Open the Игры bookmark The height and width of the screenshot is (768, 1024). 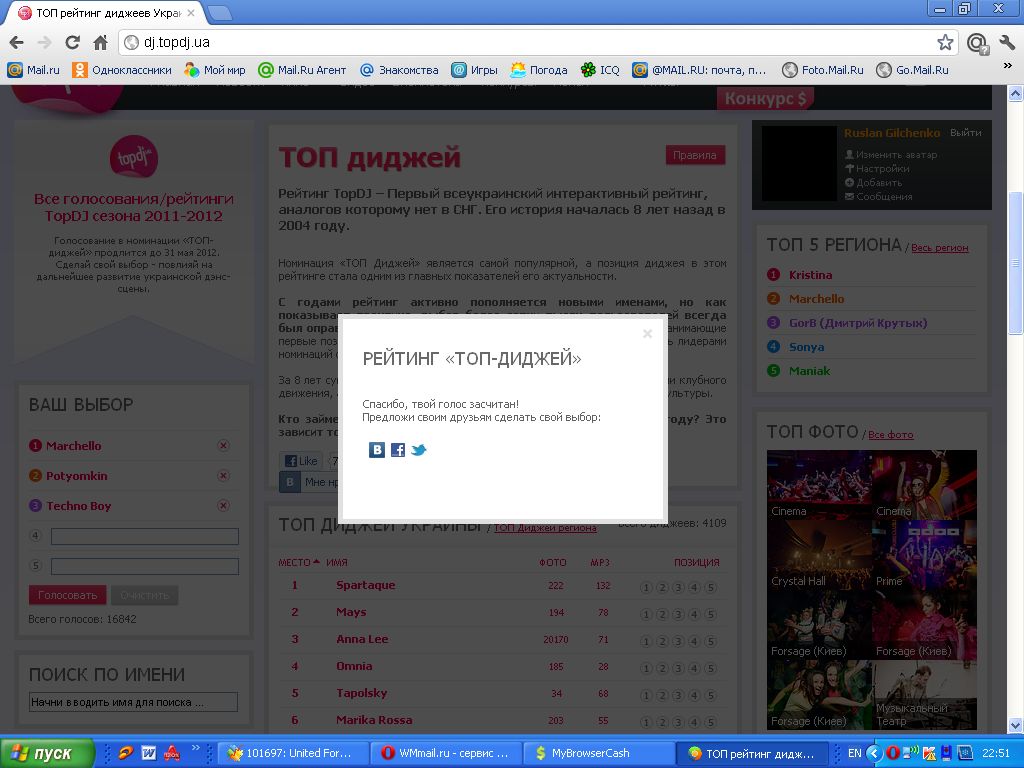474,70
